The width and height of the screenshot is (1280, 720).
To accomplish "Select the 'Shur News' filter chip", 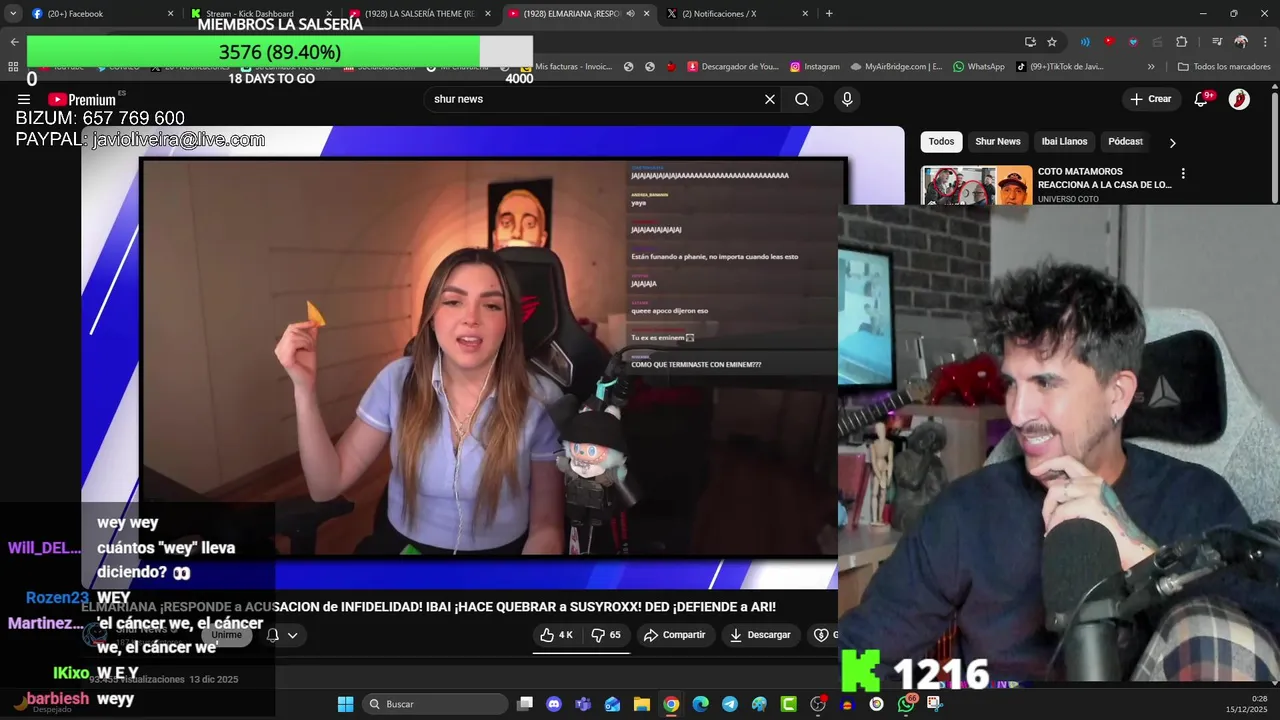I will click(998, 142).
